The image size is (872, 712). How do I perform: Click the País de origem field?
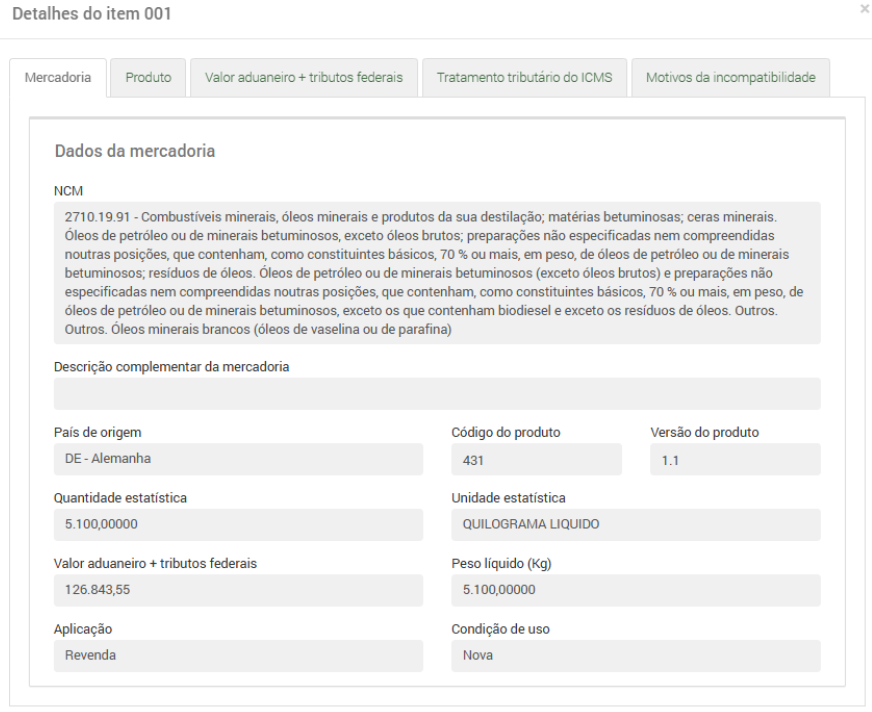click(x=238, y=459)
